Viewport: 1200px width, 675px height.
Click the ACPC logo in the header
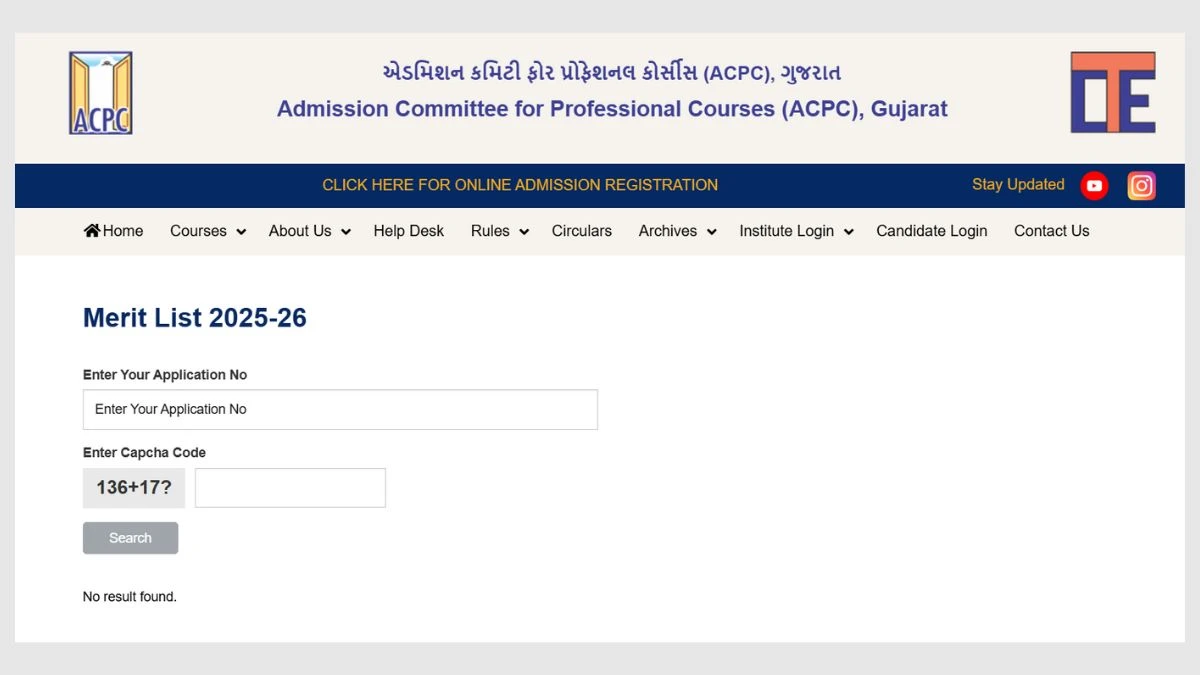coord(100,93)
